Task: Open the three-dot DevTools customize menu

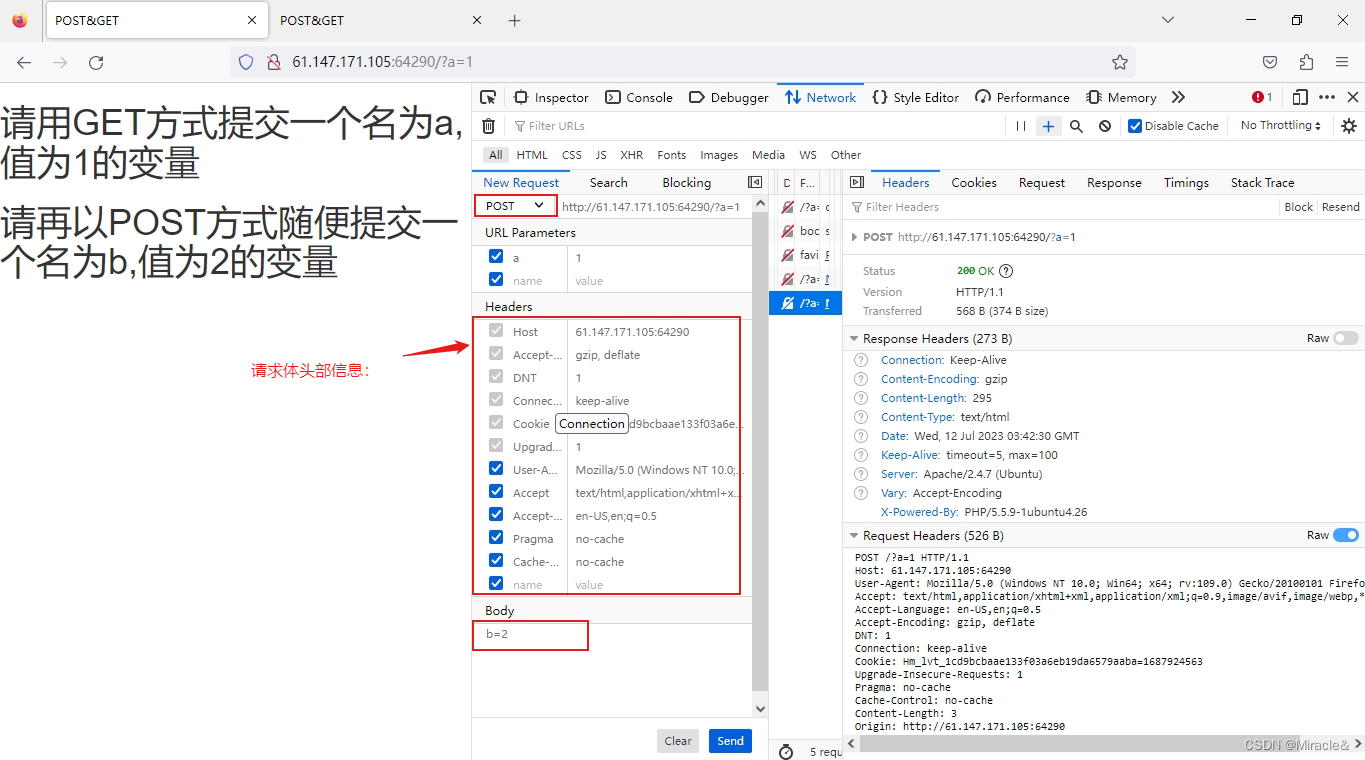Action: click(x=1325, y=97)
